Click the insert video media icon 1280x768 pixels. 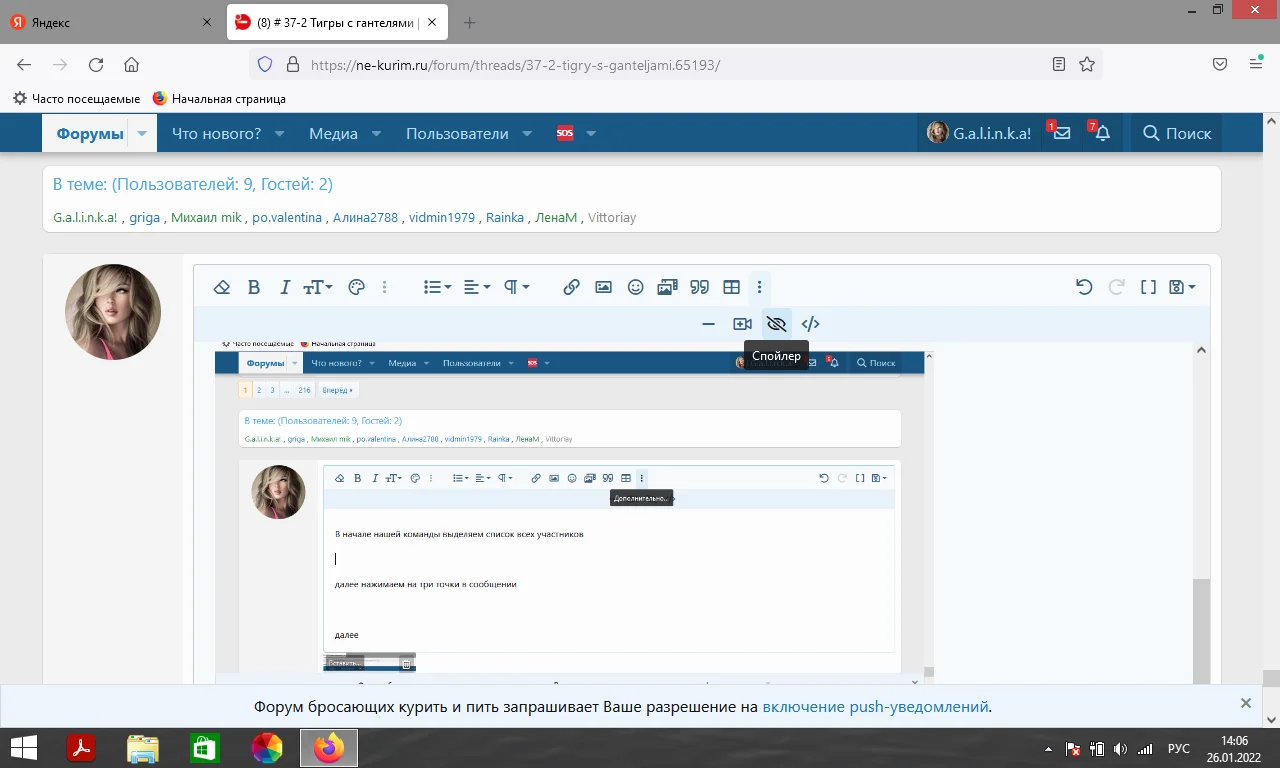(742, 324)
